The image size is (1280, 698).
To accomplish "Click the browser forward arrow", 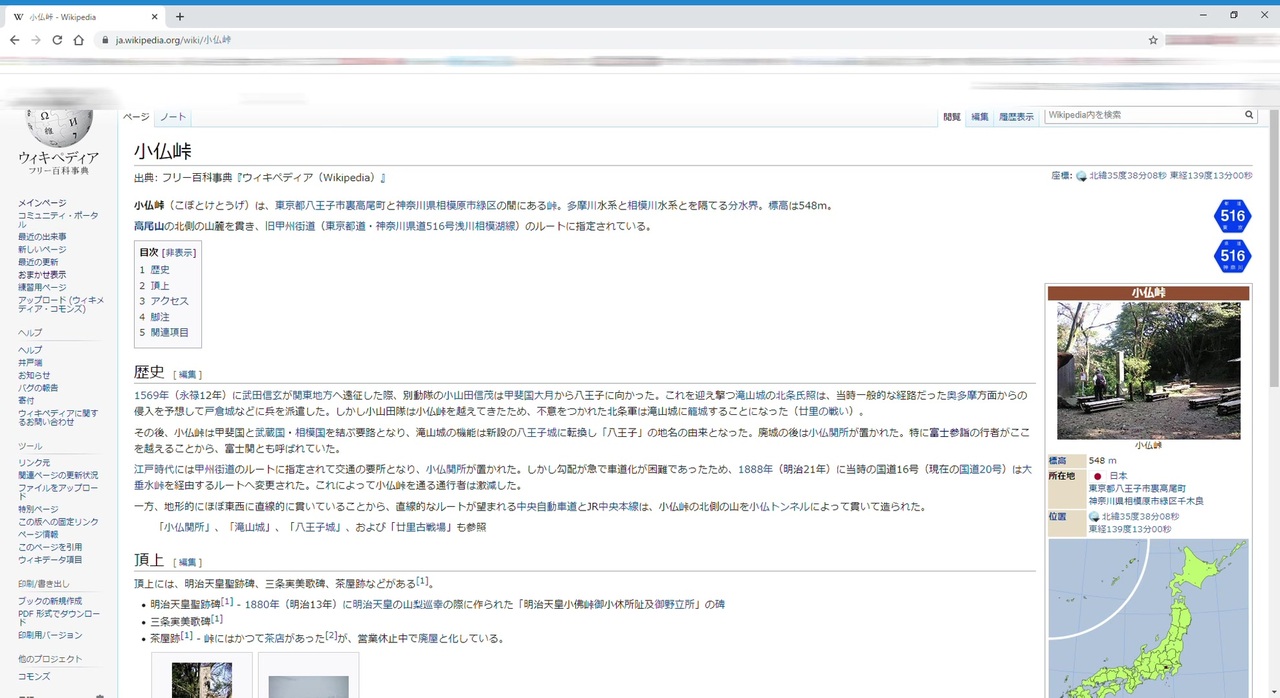I will coord(36,40).
